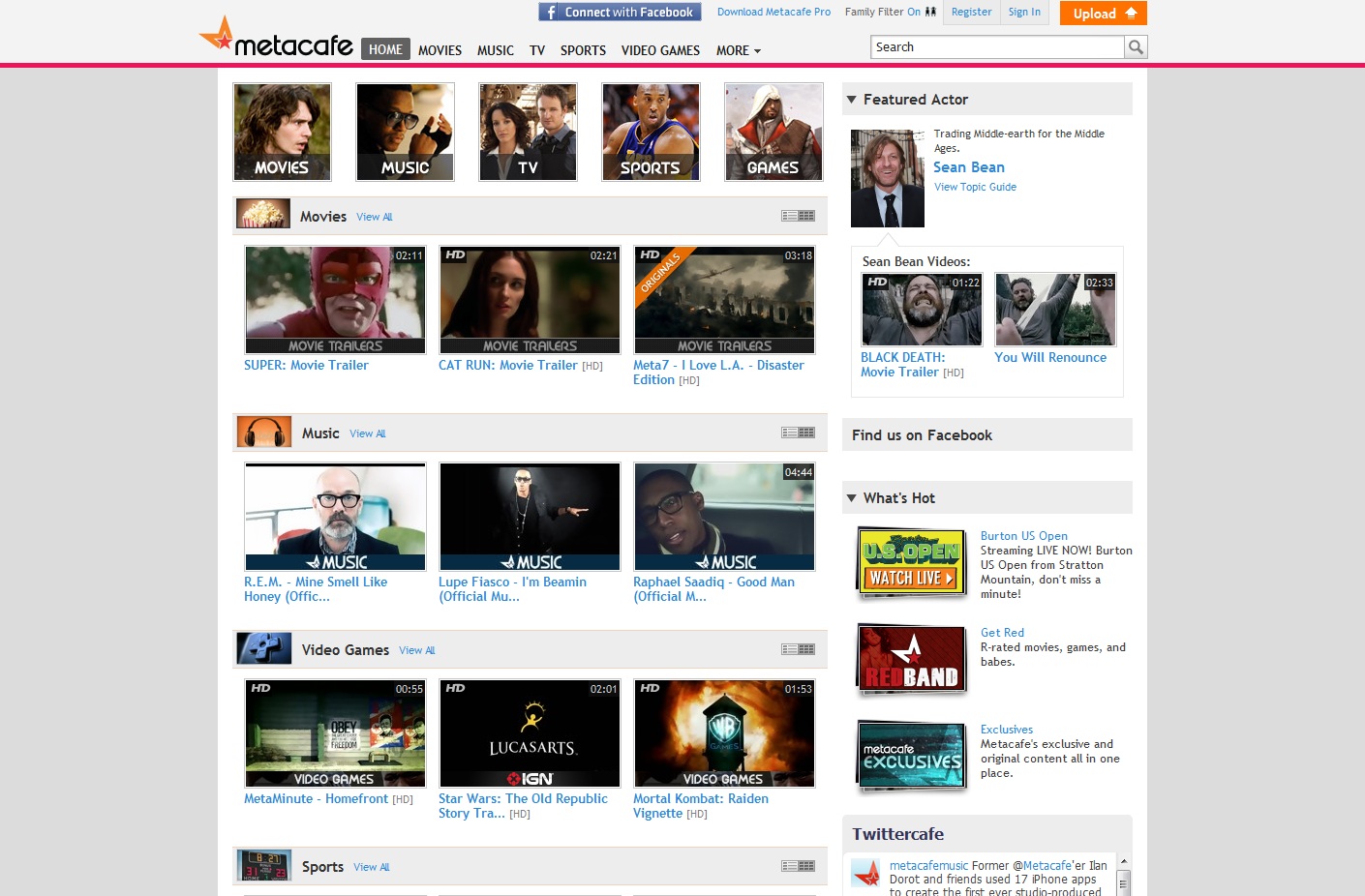
Task: Click the headphones icon in Music header
Action: click(x=264, y=432)
